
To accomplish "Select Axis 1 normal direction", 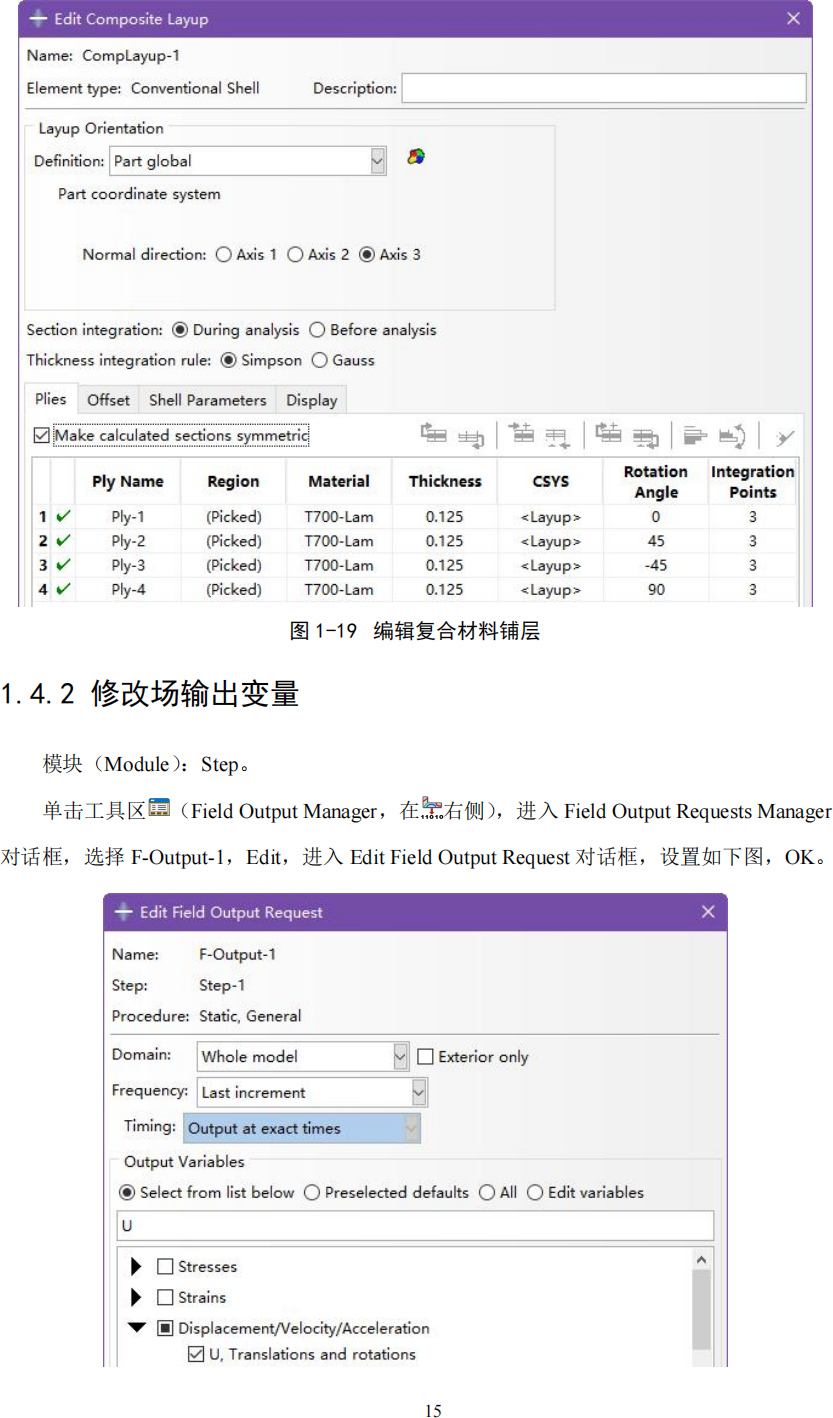I will coord(223,255).
